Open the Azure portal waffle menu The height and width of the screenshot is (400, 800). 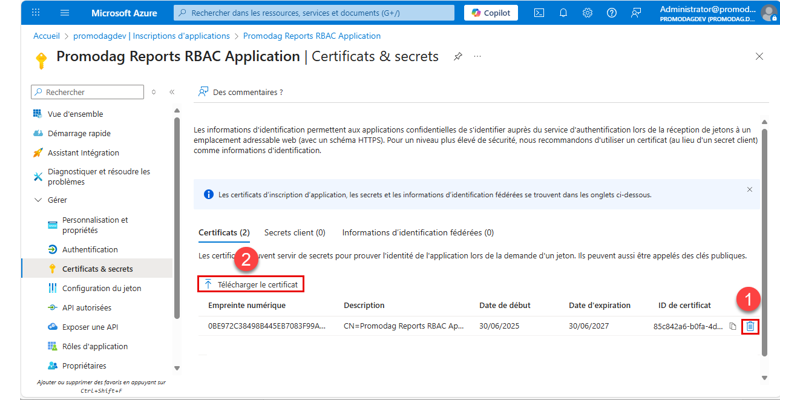click(x=36, y=13)
